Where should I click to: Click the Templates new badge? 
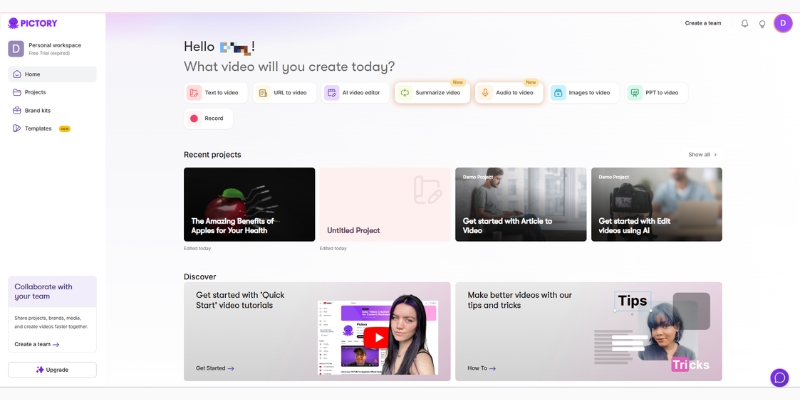64,129
